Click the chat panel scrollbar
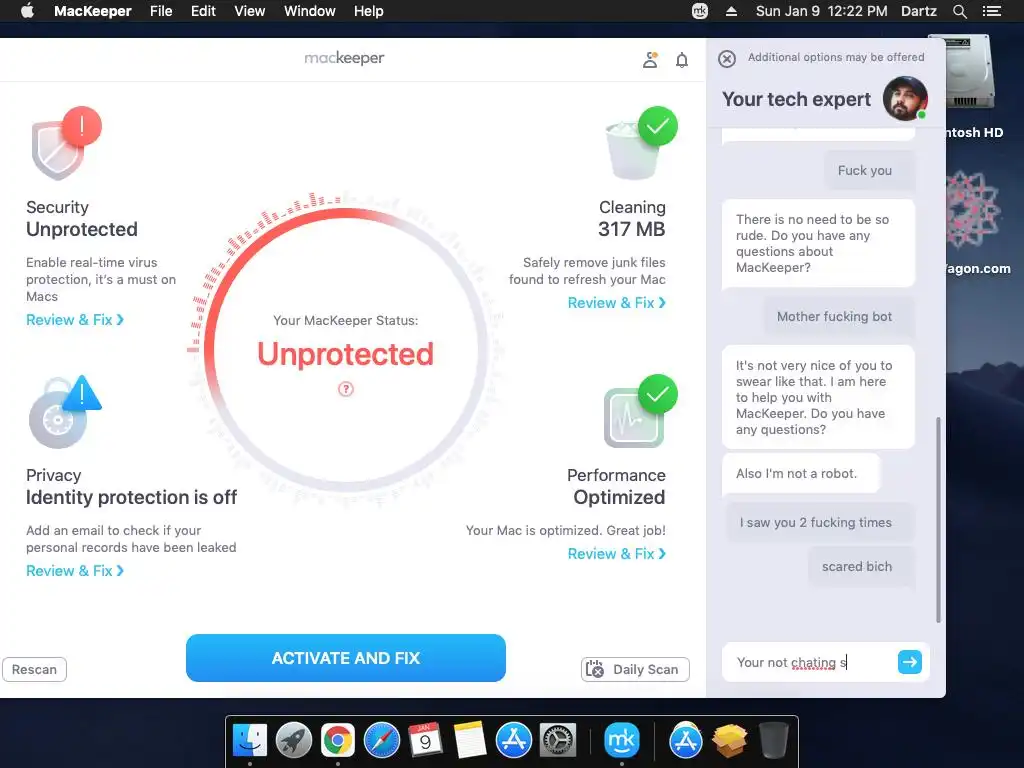This screenshot has width=1024, height=768. click(938, 519)
